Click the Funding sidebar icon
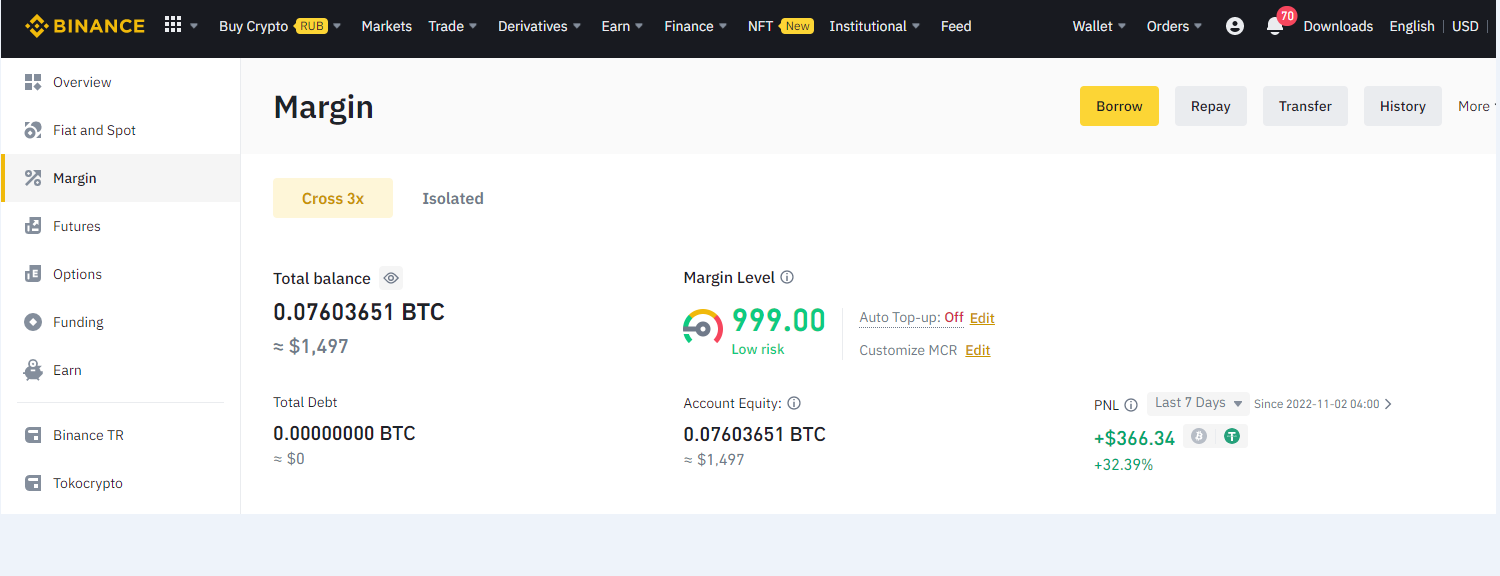Screen dimensions: 1500x576 coord(33,322)
